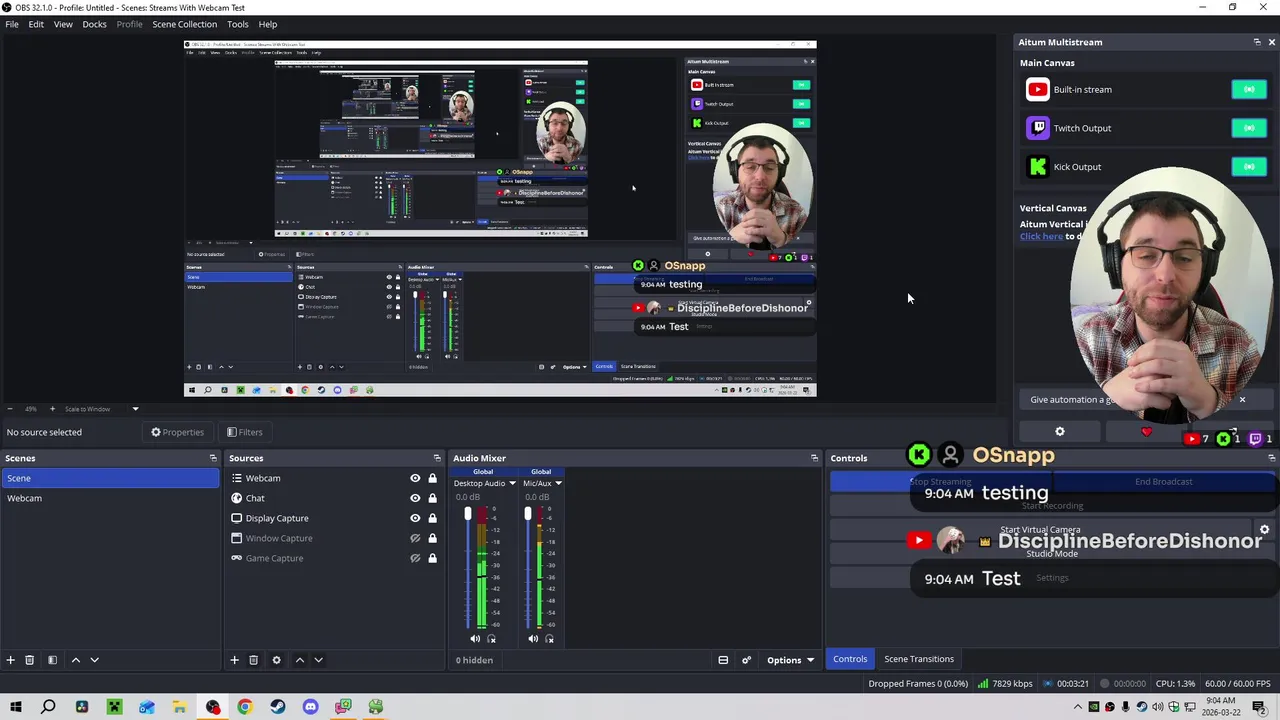Switch to the Controls tab
The width and height of the screenshot is (1280, 720).
coord(850,659)
